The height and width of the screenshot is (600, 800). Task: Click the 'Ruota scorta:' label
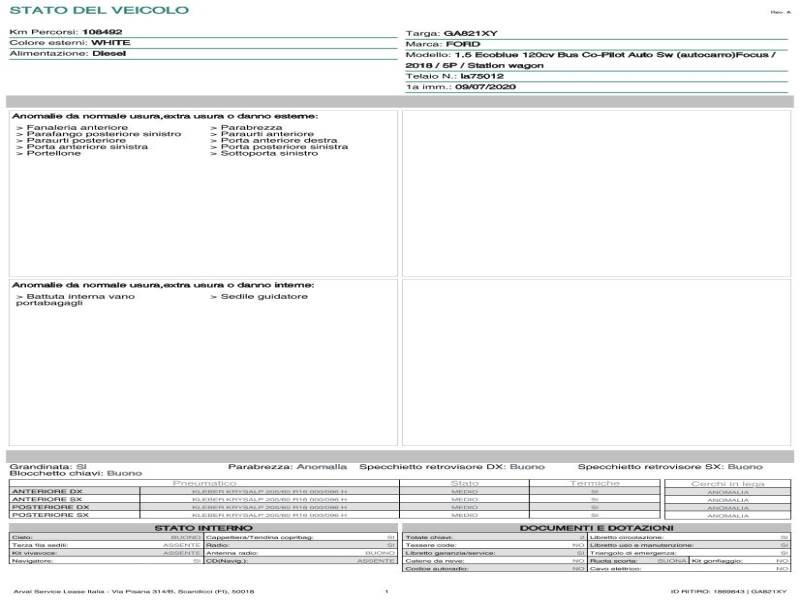point(613,561)
